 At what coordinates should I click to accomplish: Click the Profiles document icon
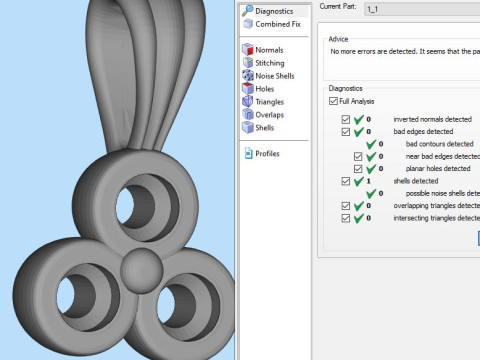click(248, 154)
